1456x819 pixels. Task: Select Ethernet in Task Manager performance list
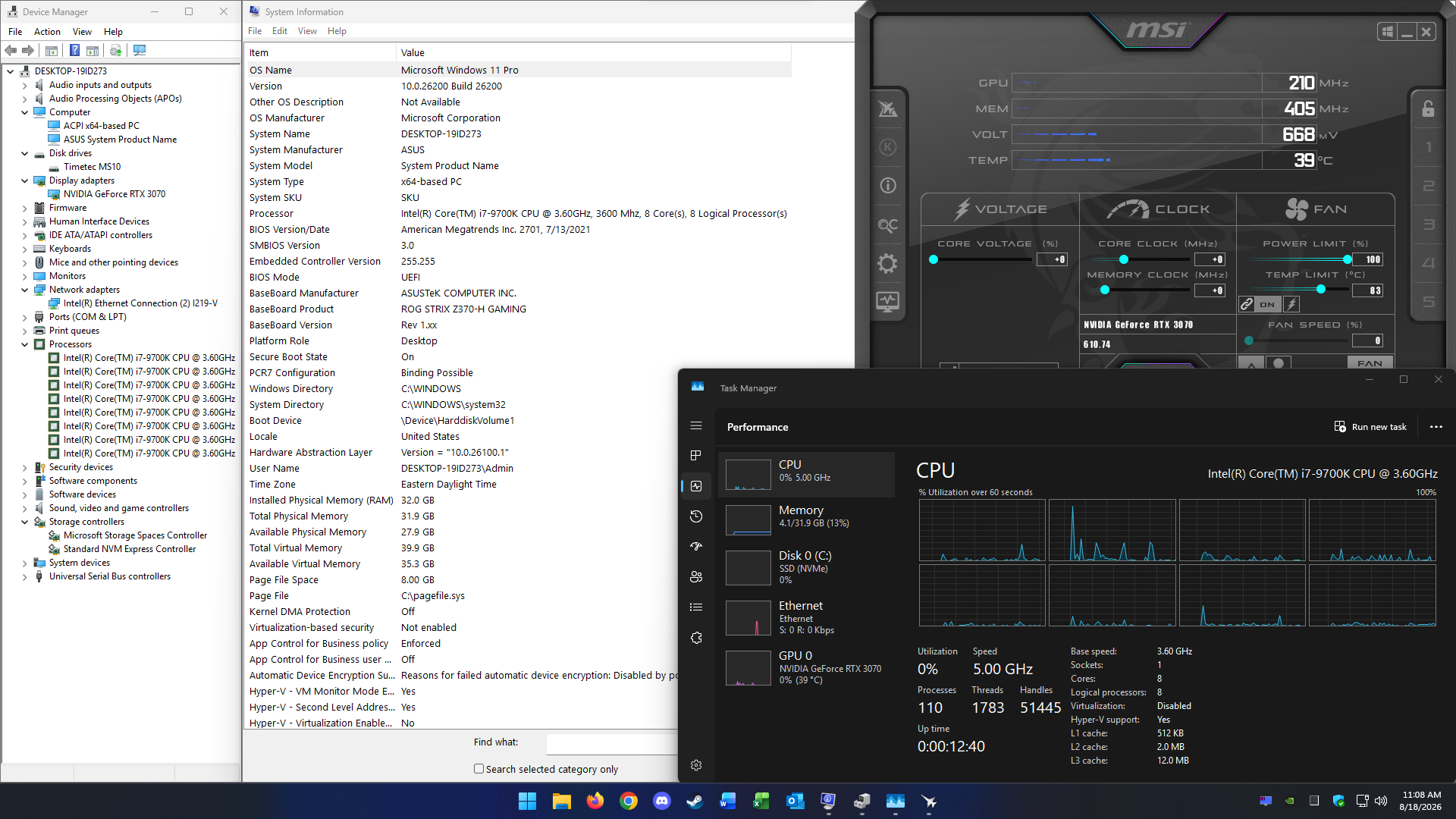coord(807,617)
